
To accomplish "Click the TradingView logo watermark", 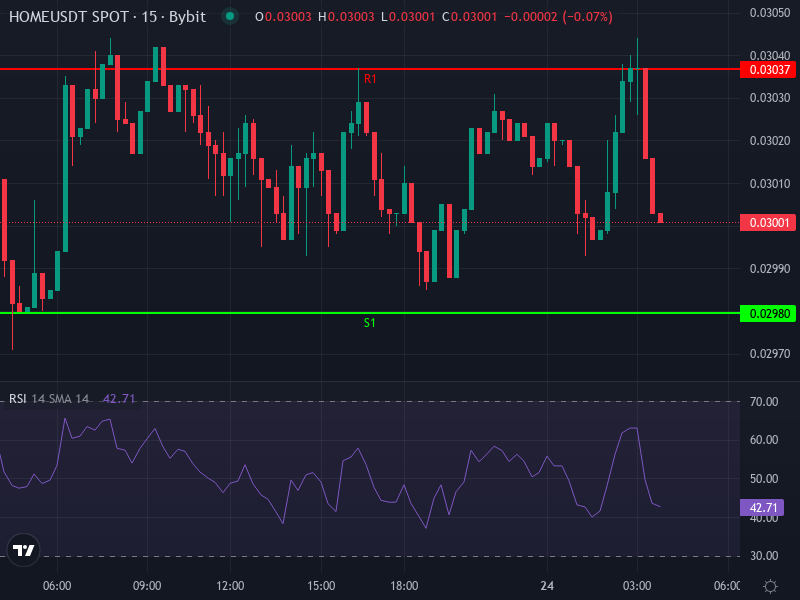I will (x=22, y=550).
